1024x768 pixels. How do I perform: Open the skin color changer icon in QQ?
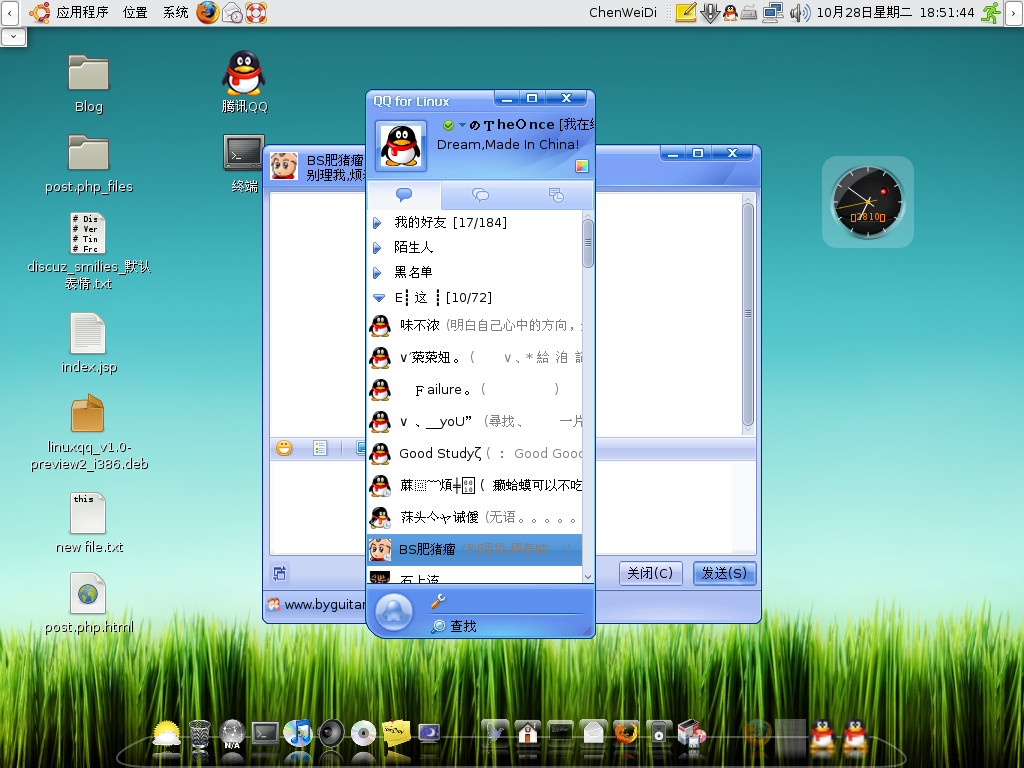[x=581, y=166]
